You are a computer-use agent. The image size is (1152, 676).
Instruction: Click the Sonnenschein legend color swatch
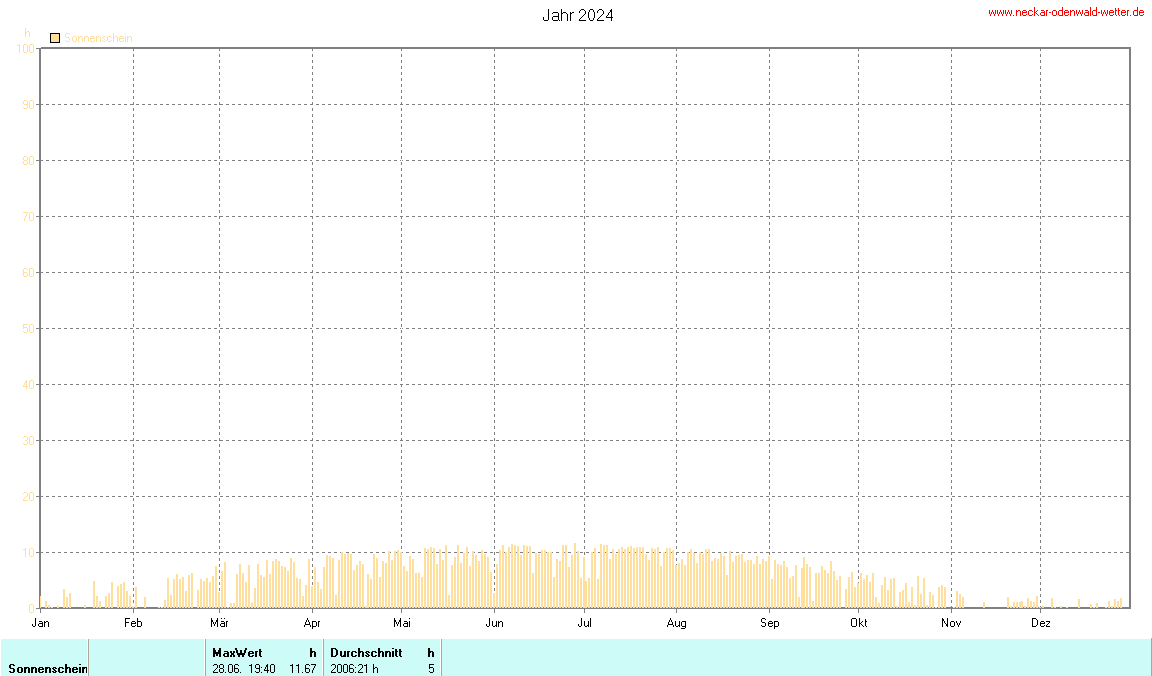[55, 38]
